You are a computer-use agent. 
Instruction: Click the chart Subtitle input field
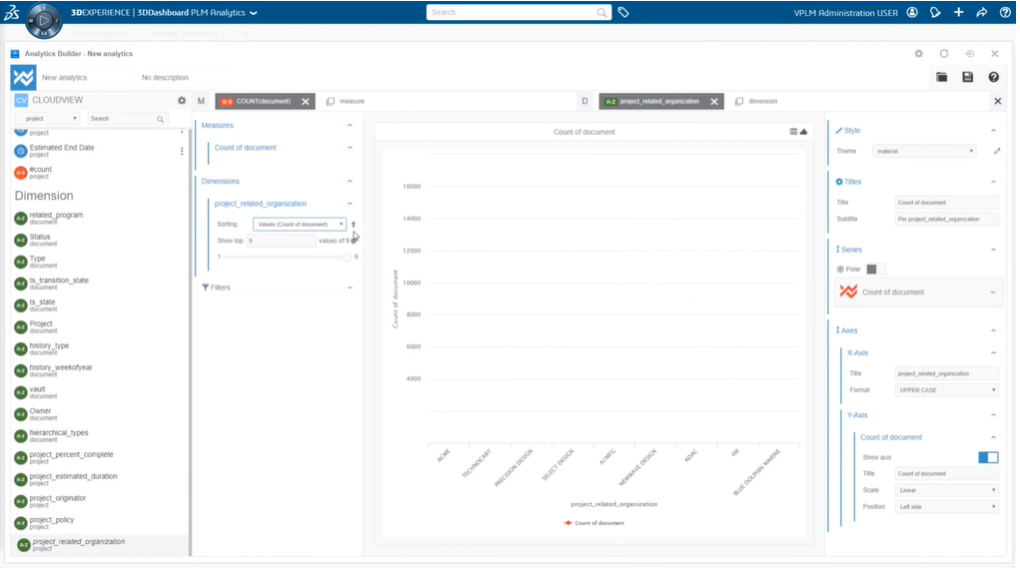[x=946, y=219]
